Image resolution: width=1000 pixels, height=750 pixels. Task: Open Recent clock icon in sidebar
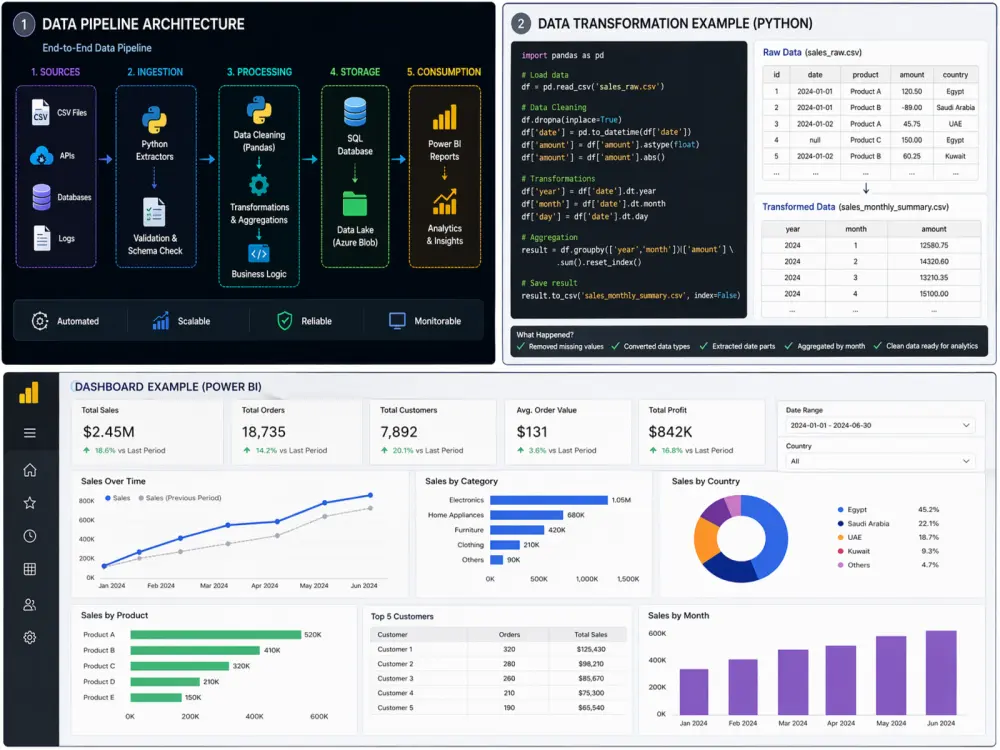point(29,536)
